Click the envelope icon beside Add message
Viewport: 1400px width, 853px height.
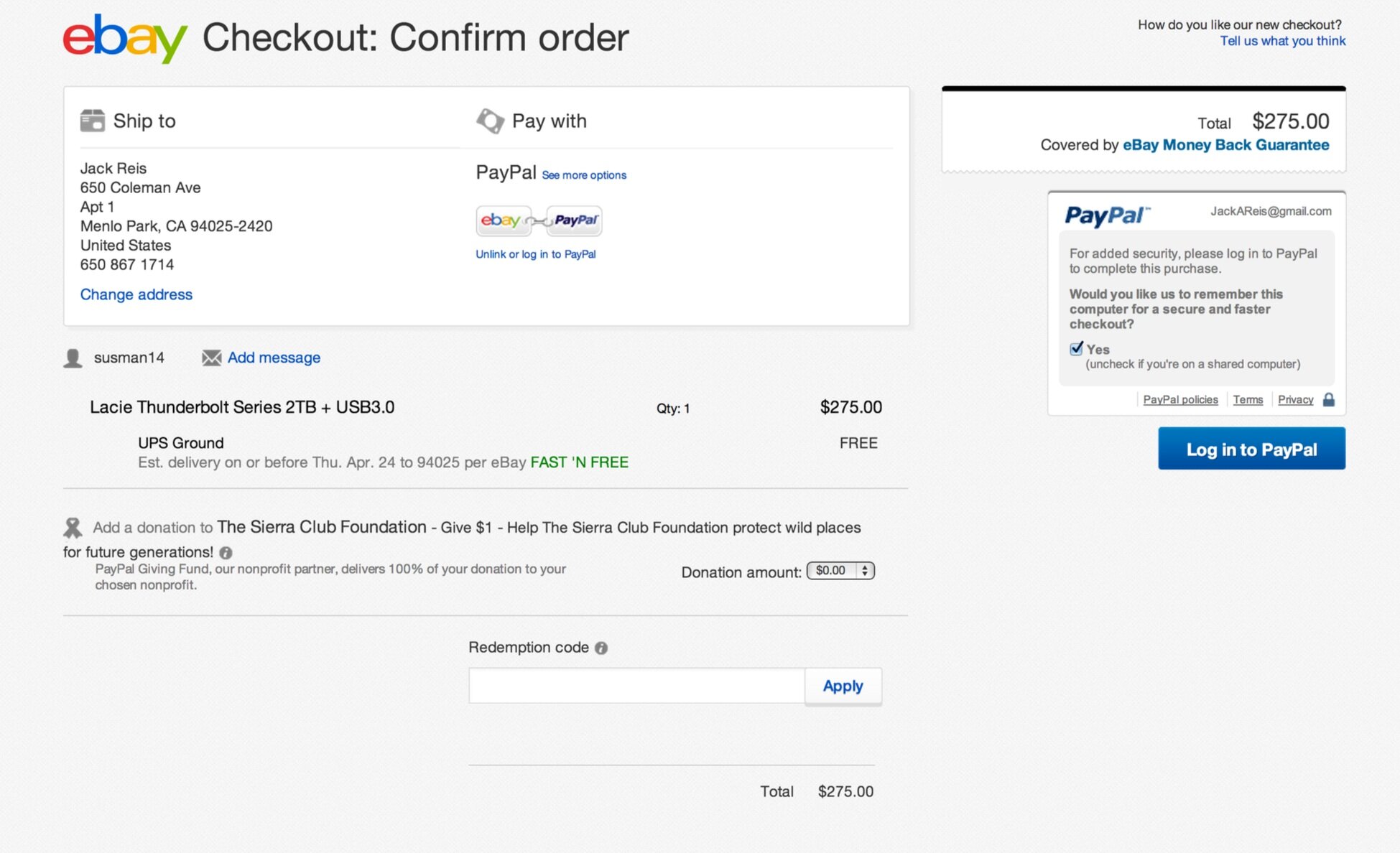pyautogui.click(x=211, y=358)
